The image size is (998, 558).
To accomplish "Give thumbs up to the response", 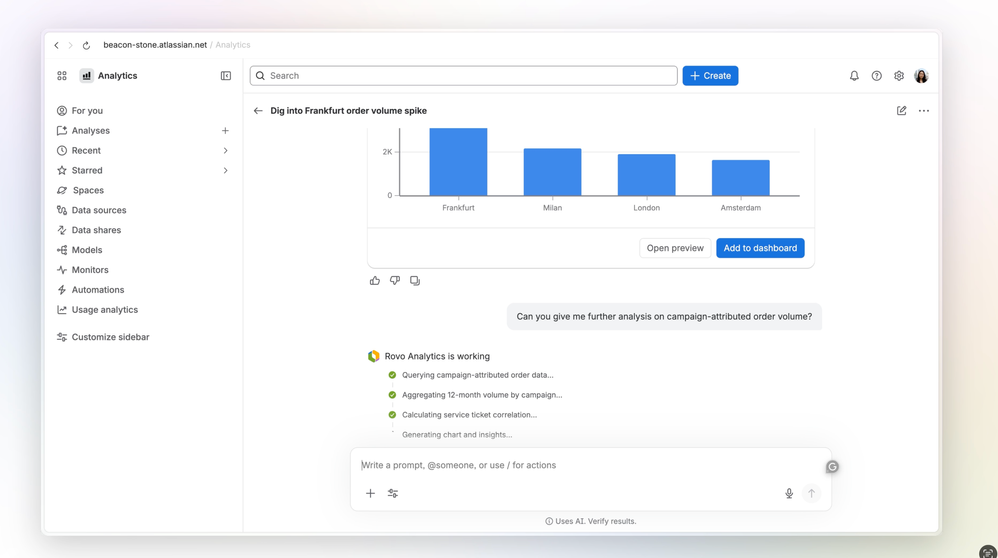I will click(375, 281).
